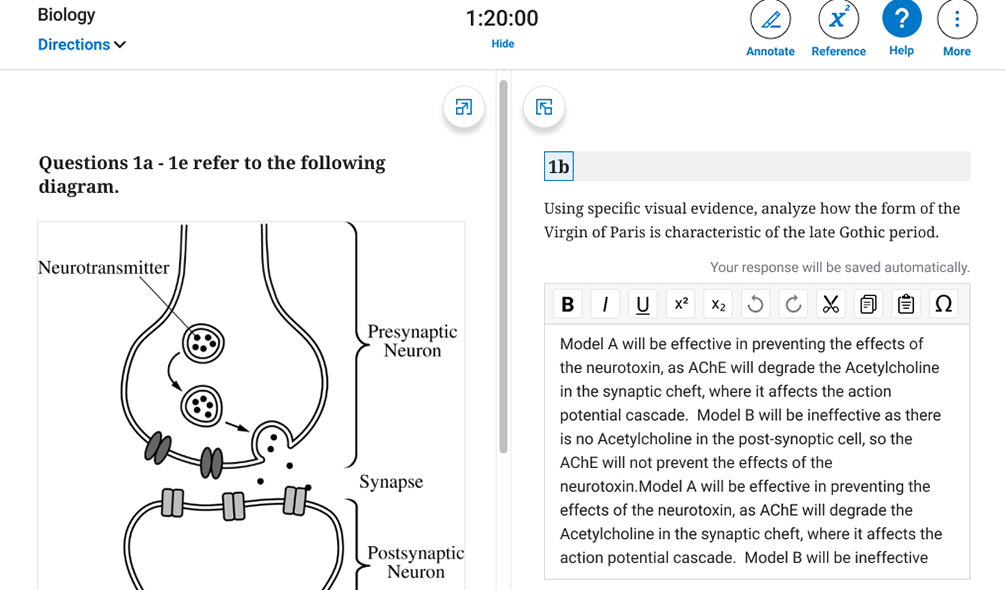Paste from clipboard icon
Screen dimensions: 1006x590
(x=905, y=304)
